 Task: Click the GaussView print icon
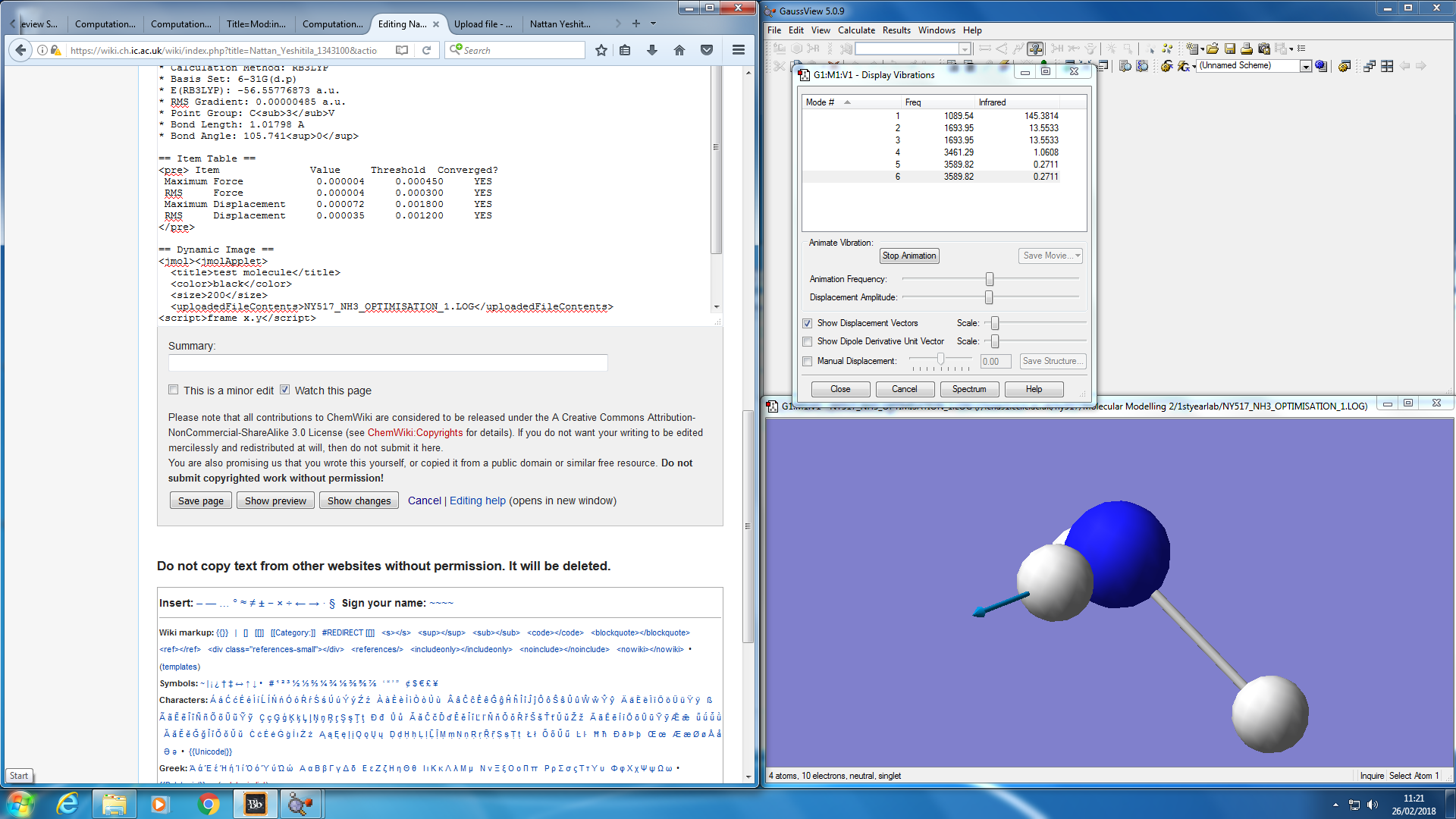click(1247, 49)
